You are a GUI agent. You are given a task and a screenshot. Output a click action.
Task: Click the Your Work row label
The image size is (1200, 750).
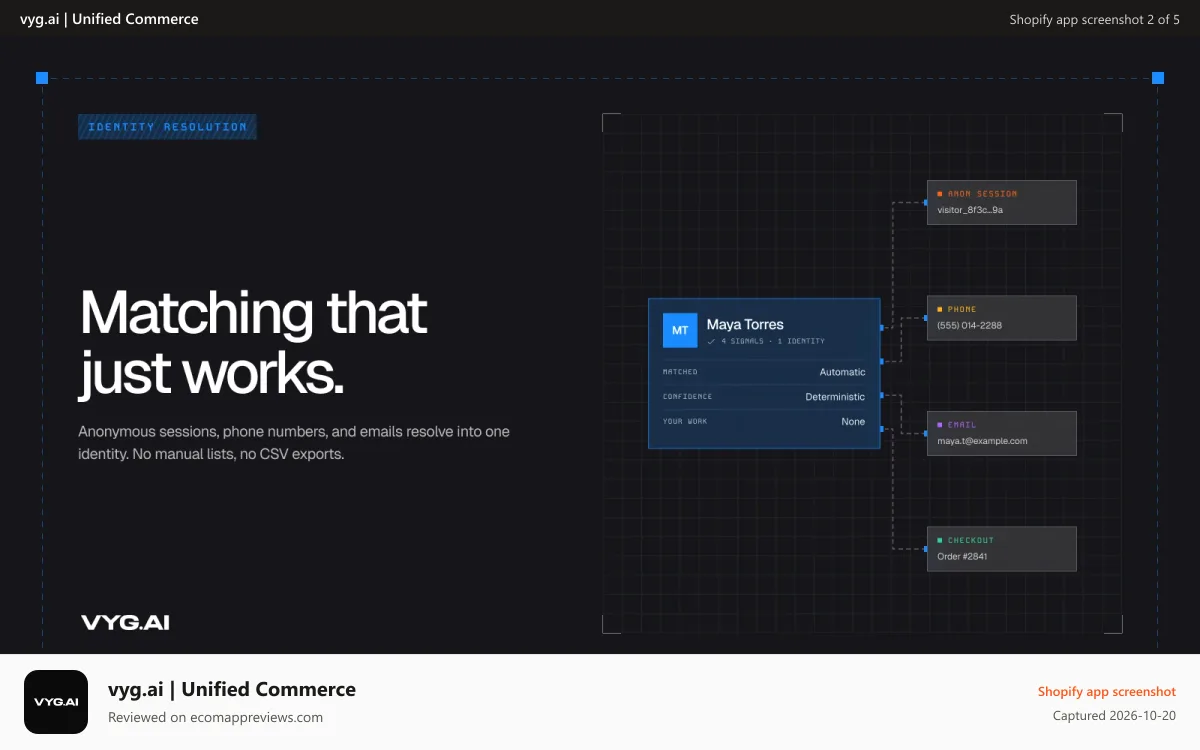point(684,422)
